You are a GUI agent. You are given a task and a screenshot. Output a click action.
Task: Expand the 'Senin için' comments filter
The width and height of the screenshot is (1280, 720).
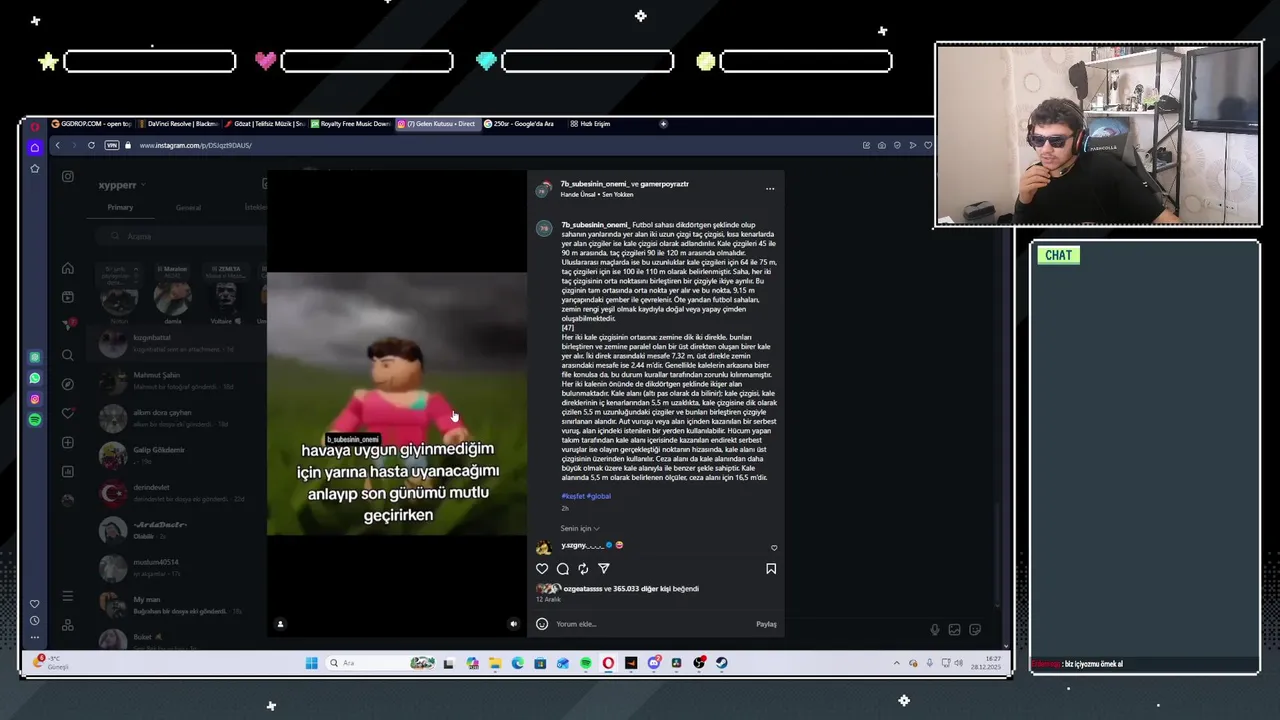(x=580, y=528)
